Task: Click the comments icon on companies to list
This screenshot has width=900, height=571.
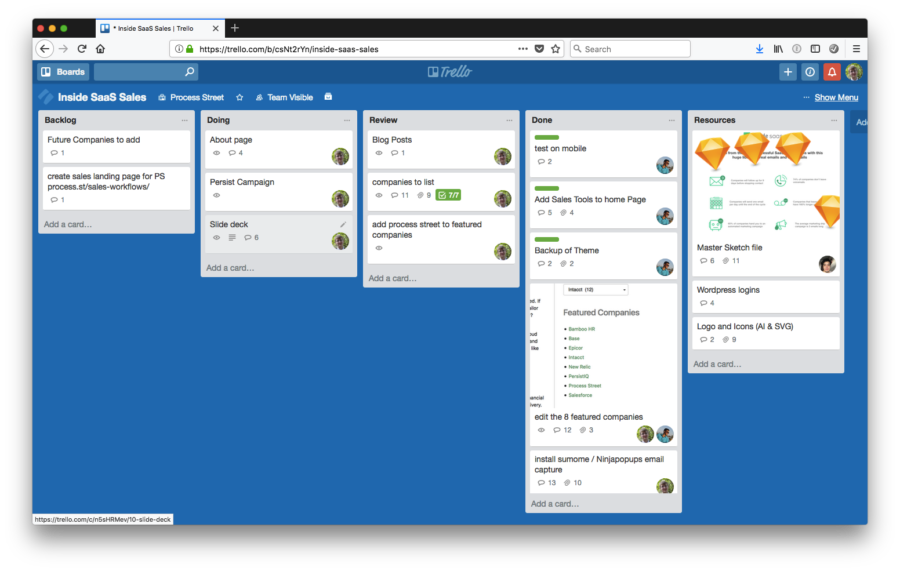Action: [x=394, y=196]
